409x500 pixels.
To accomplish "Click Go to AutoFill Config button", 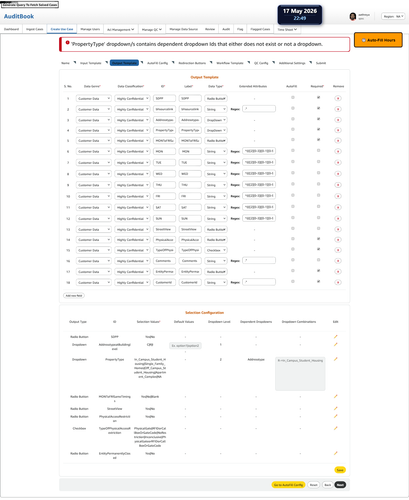I will click(288, 485).
